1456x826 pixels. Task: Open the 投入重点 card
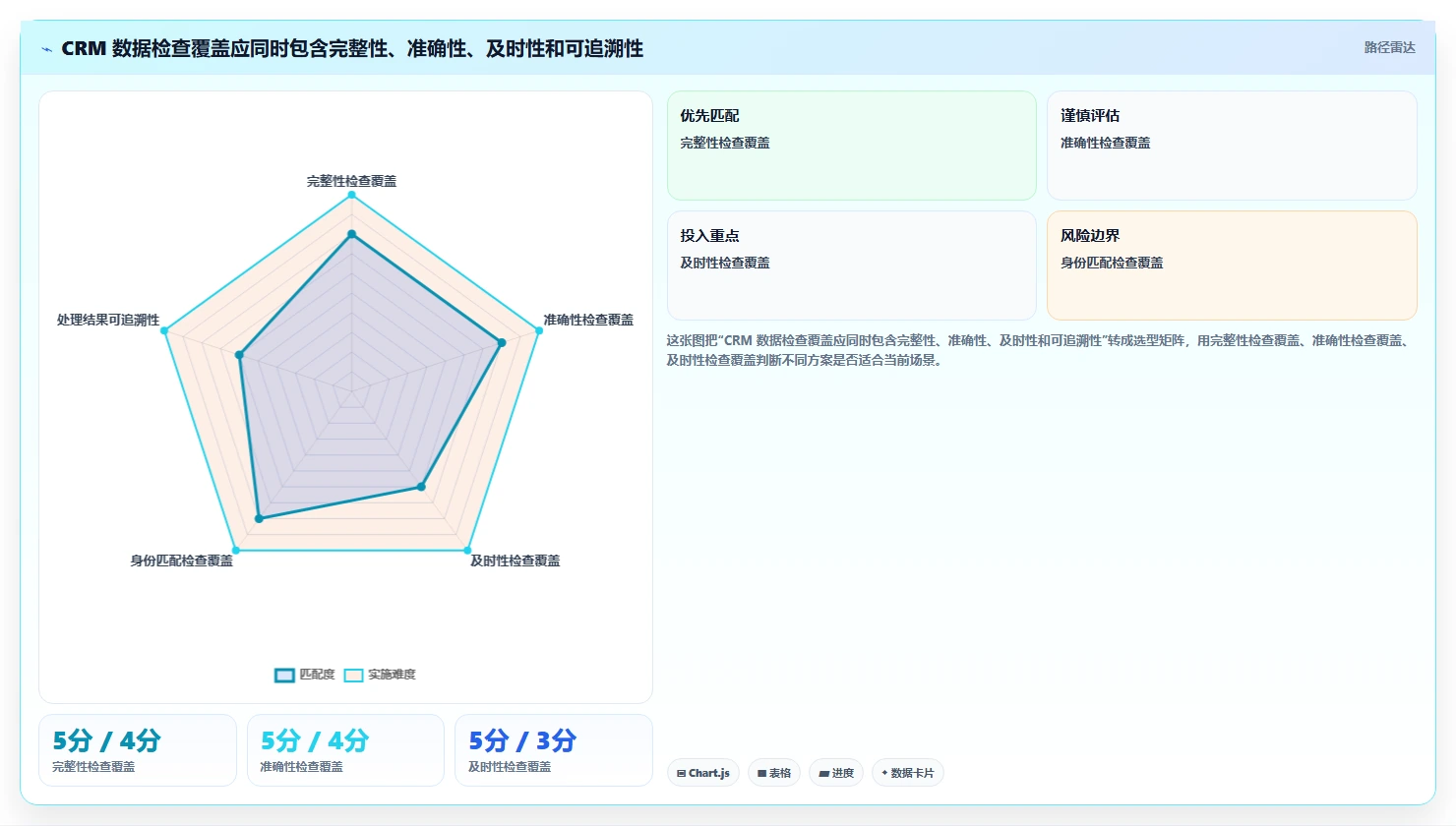(x=852, y=265)
